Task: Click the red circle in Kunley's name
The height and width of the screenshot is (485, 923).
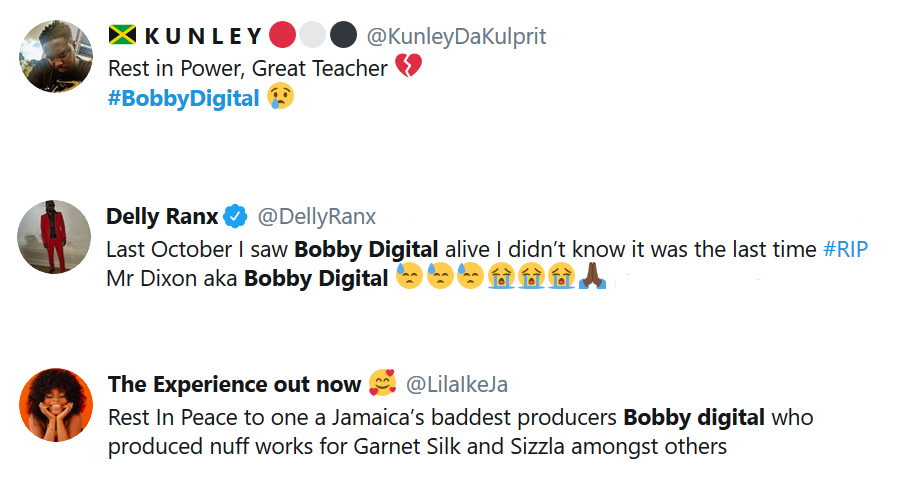Action: (x=283, y=37)
